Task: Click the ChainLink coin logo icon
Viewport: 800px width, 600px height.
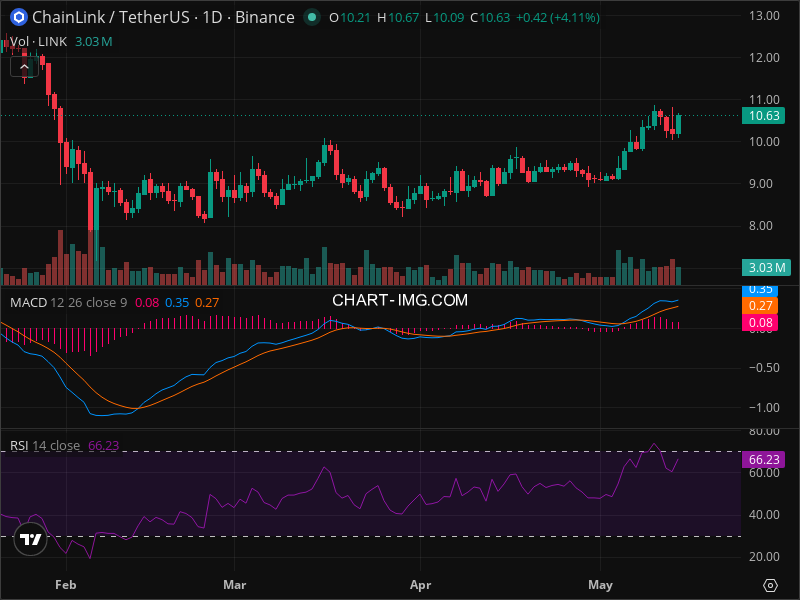Action: [x=19, y=17]
